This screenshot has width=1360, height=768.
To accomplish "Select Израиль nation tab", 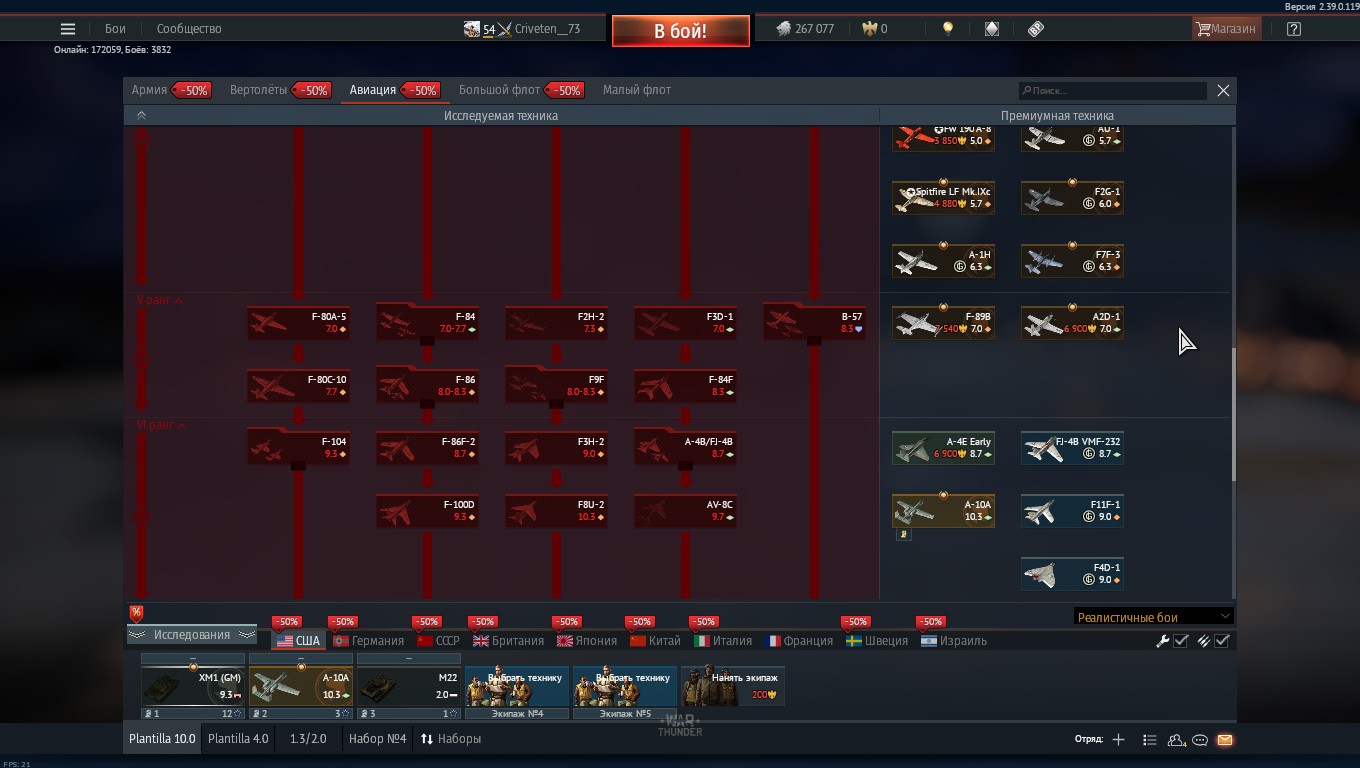I will point(954,641).
